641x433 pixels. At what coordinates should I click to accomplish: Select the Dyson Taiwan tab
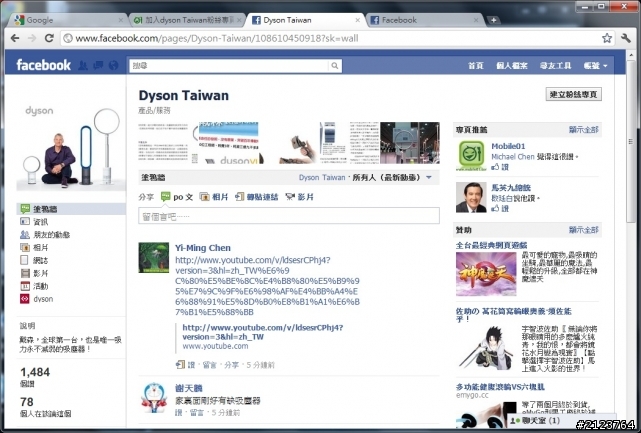click(x=305, y=20)
